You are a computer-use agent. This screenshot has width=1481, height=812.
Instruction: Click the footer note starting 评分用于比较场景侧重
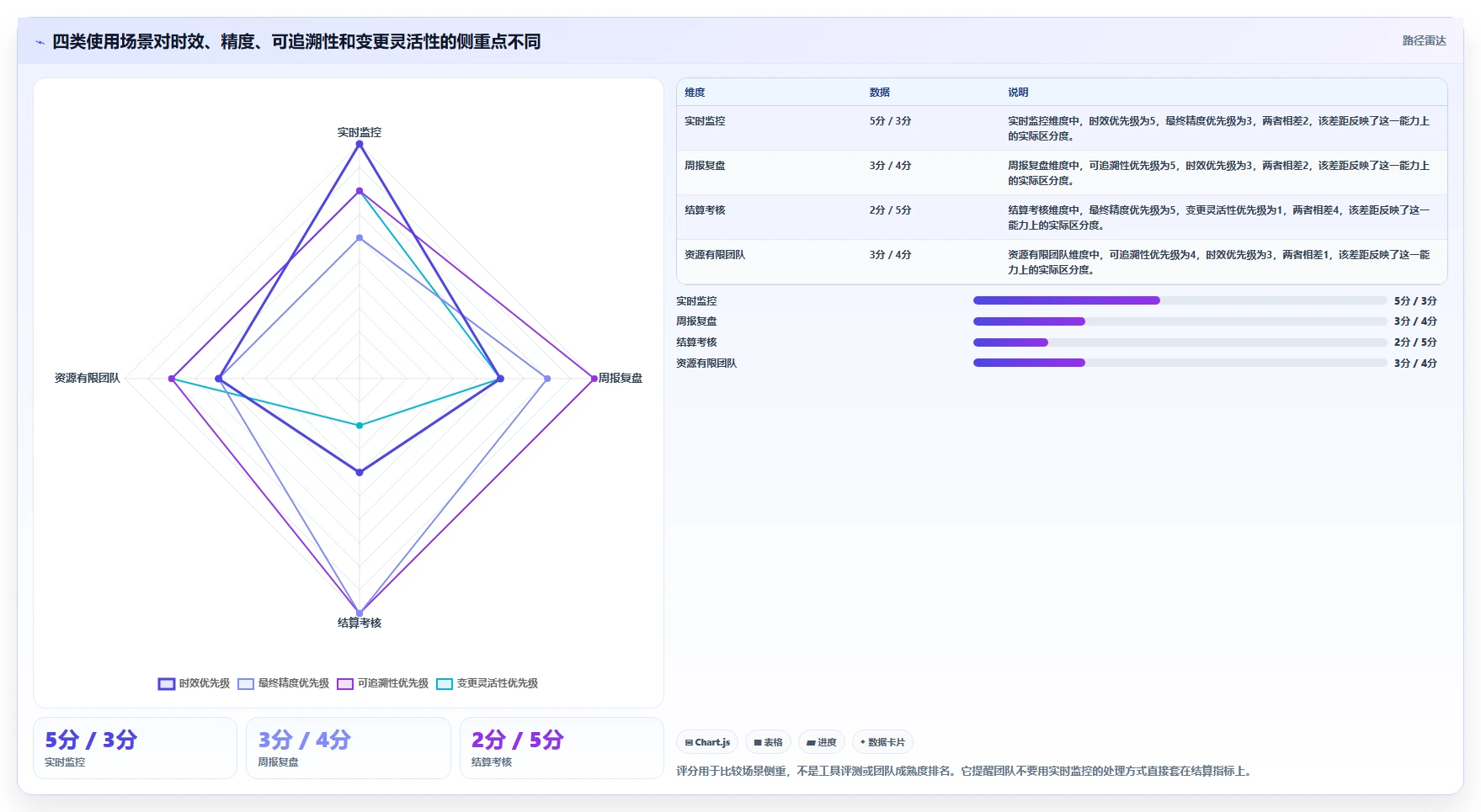(966, 771)
